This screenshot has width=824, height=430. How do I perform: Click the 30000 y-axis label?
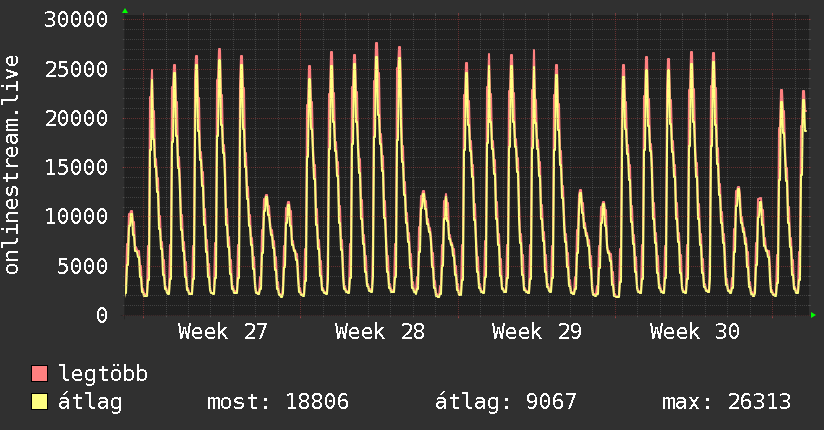coord(76,20)
